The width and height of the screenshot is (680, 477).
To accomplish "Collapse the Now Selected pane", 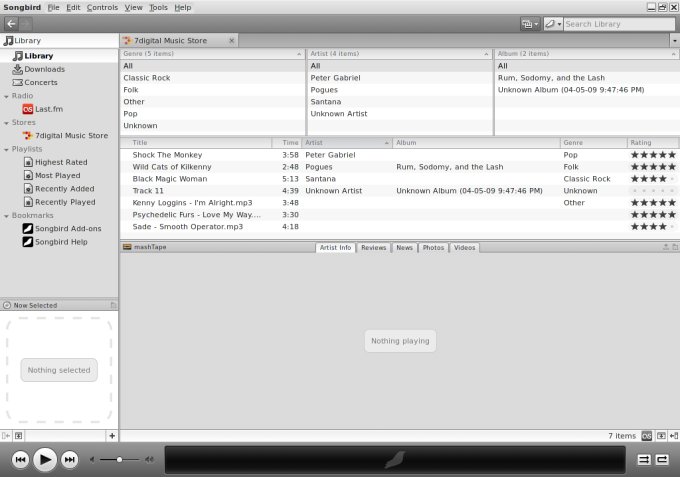I will (113, 305).
